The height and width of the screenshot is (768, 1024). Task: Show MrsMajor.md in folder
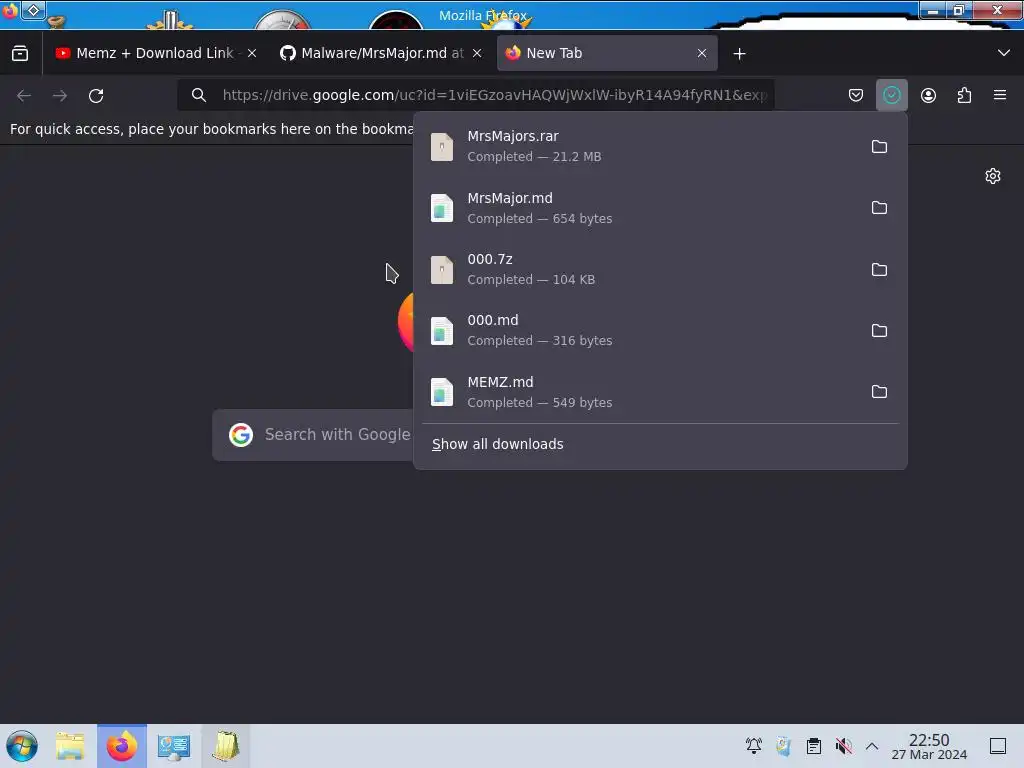pyautogui.click(x=879, y=208)
